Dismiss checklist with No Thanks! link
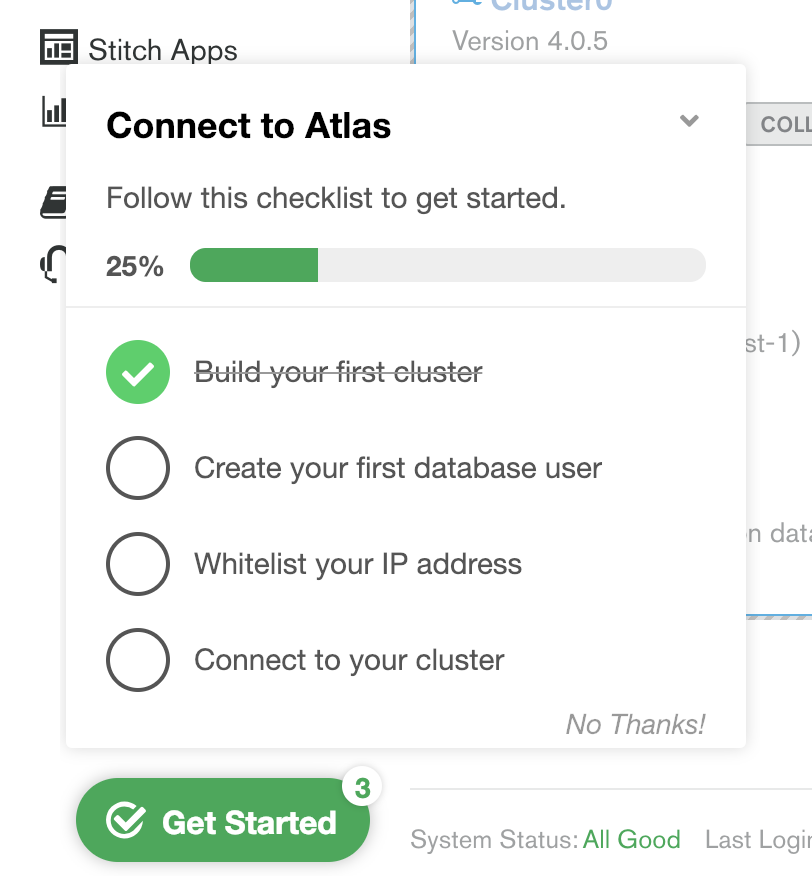Viewport: 812px width, 876px height. (636, 724)
